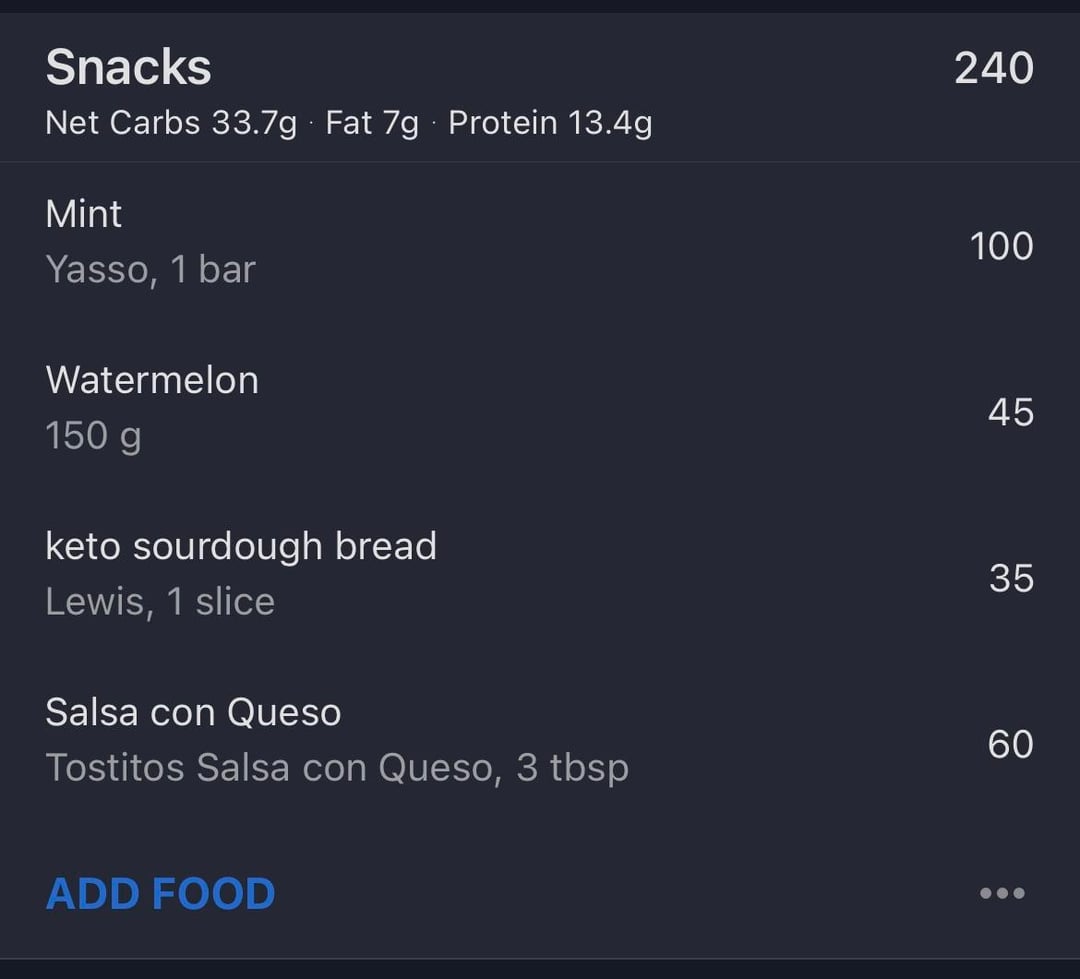Viewport: 1080px width, 979px height.
Task: Tap the ADD FOOD button
Action: click(160, 893)
